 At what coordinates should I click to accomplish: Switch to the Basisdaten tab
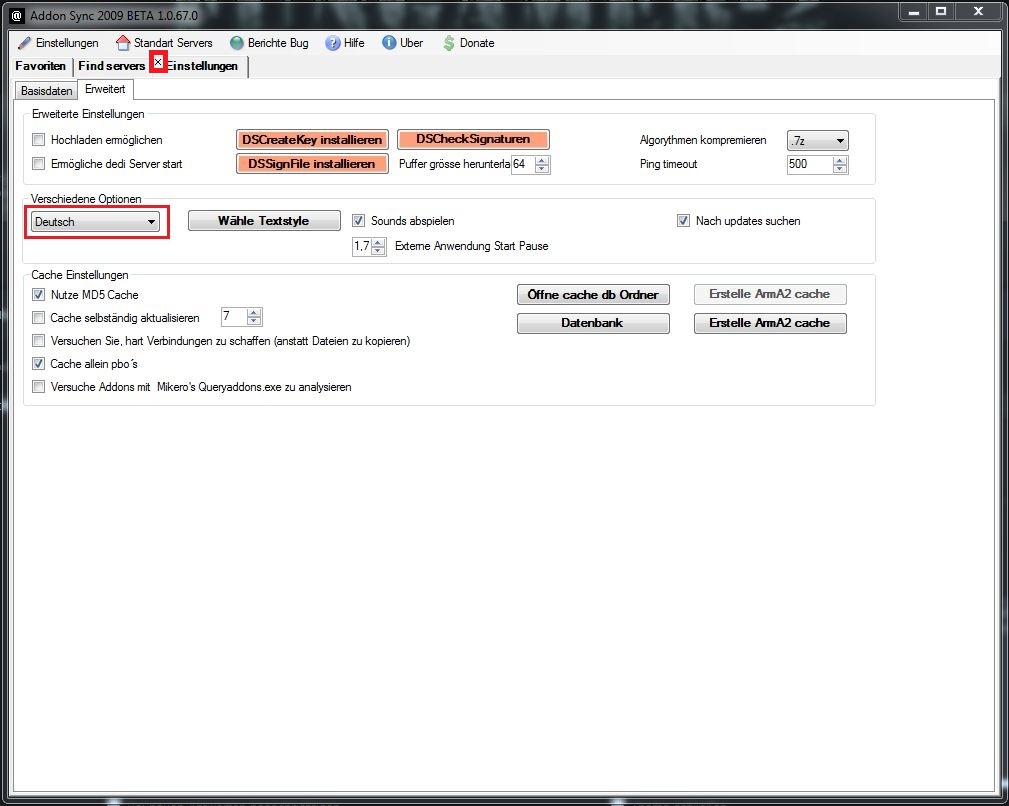[47, 90]
